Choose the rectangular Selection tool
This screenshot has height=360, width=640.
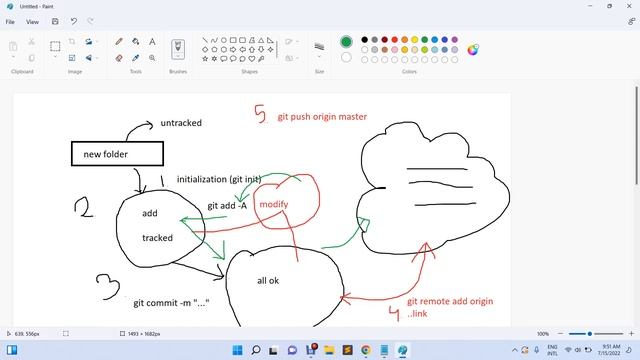[x=55, y=46]
